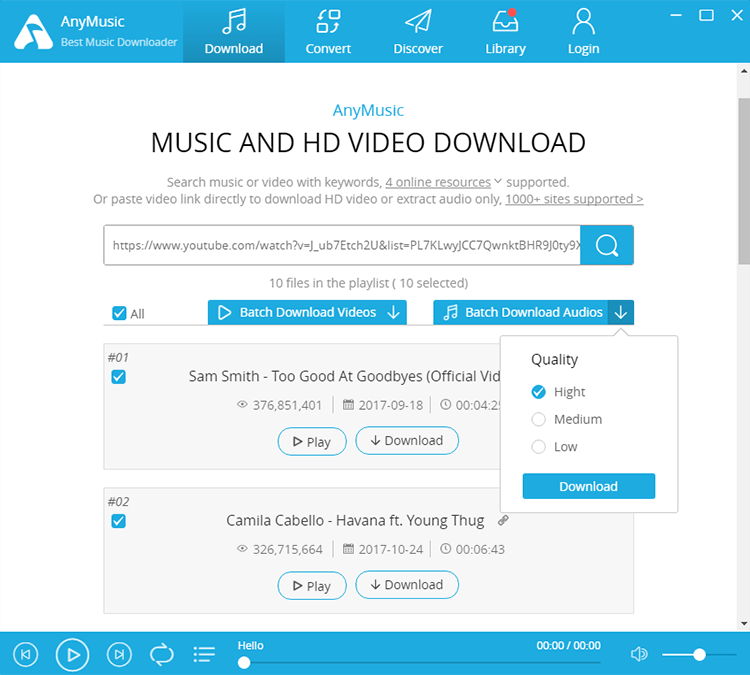This screenshot has width=750, height=675.
Task: Click the vertical scrollbar thumb
Action: click(x=744, y=181)
